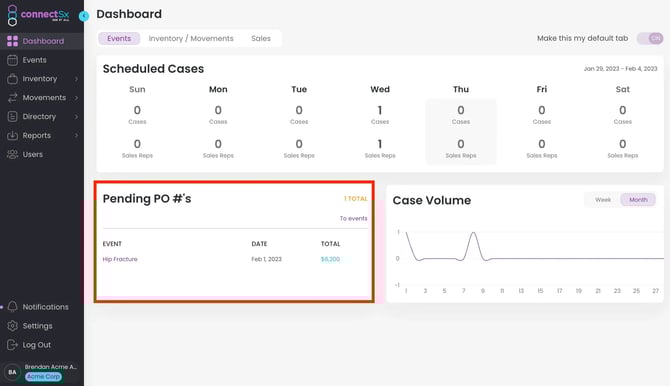This screenshot has height=386, width=670.
Task: Open the Hip Fracture event link
Action: [120, 259]
